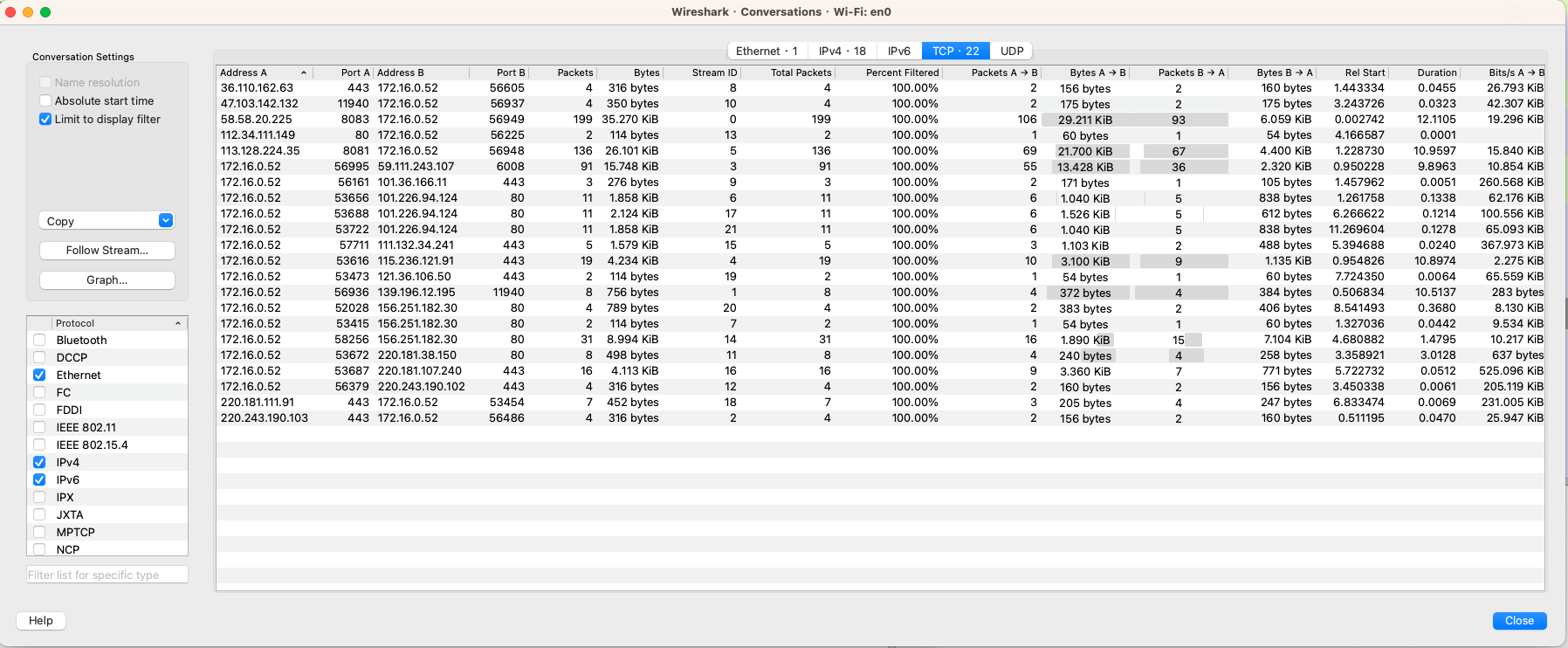Sort by the Port A column header
The height and width of the screenshot is (648, 1568).
pos(343,72)
